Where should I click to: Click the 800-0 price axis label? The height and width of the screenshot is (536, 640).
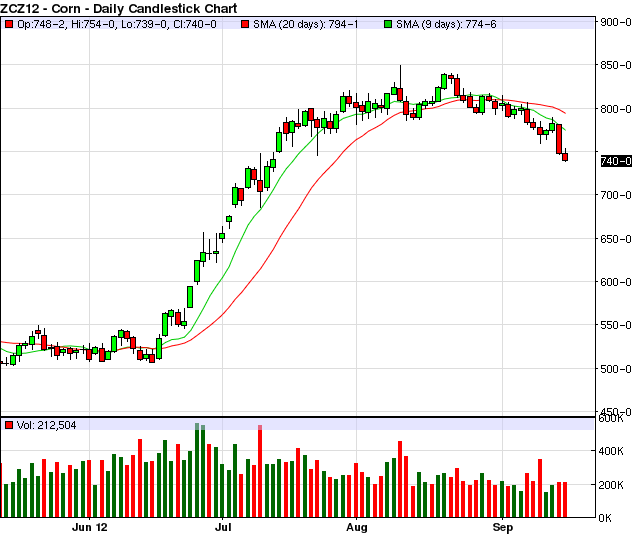[616, 109]
